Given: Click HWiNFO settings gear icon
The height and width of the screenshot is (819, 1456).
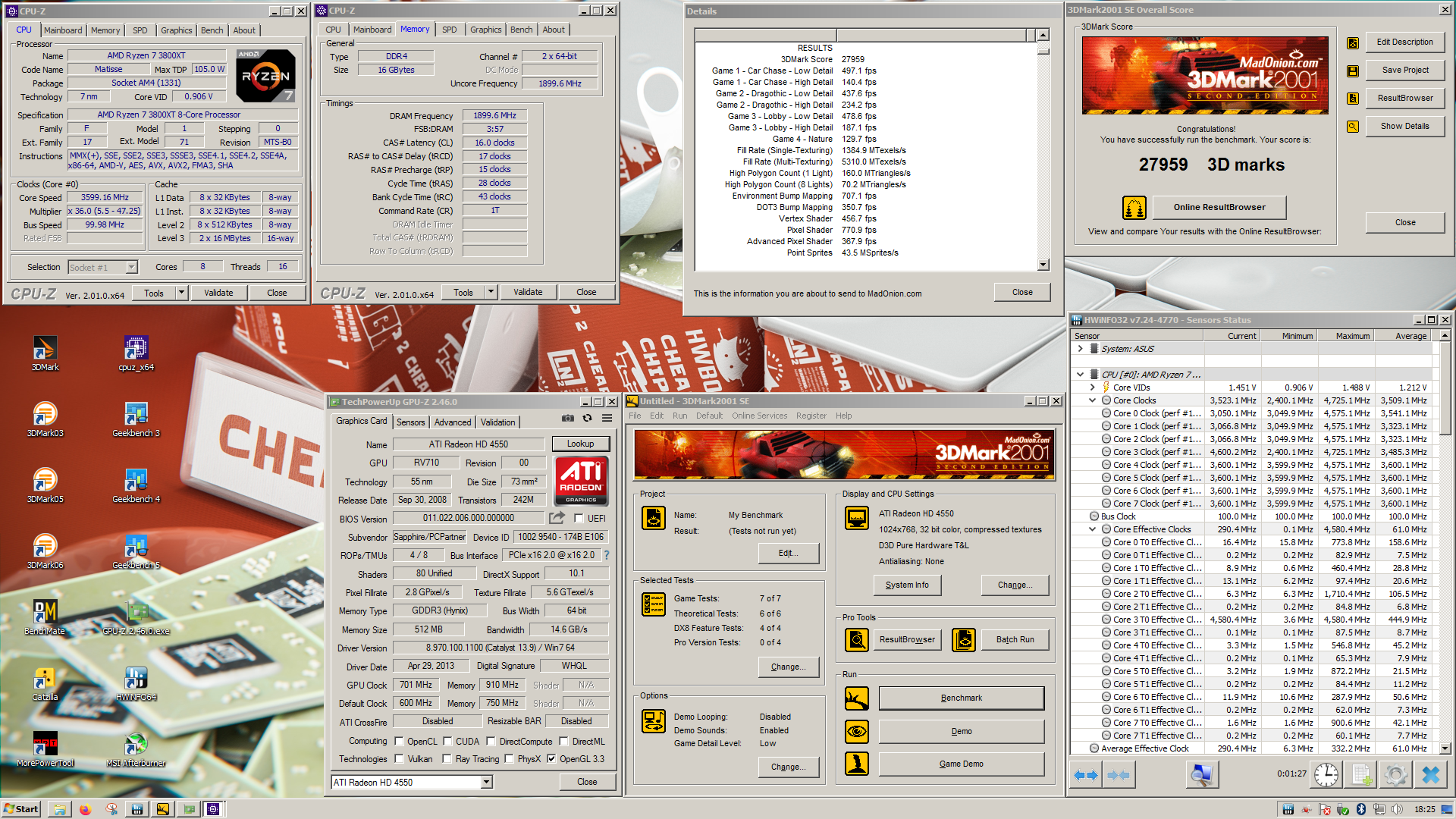Looking at the screenshot, I should click(x=1395, y=775).
